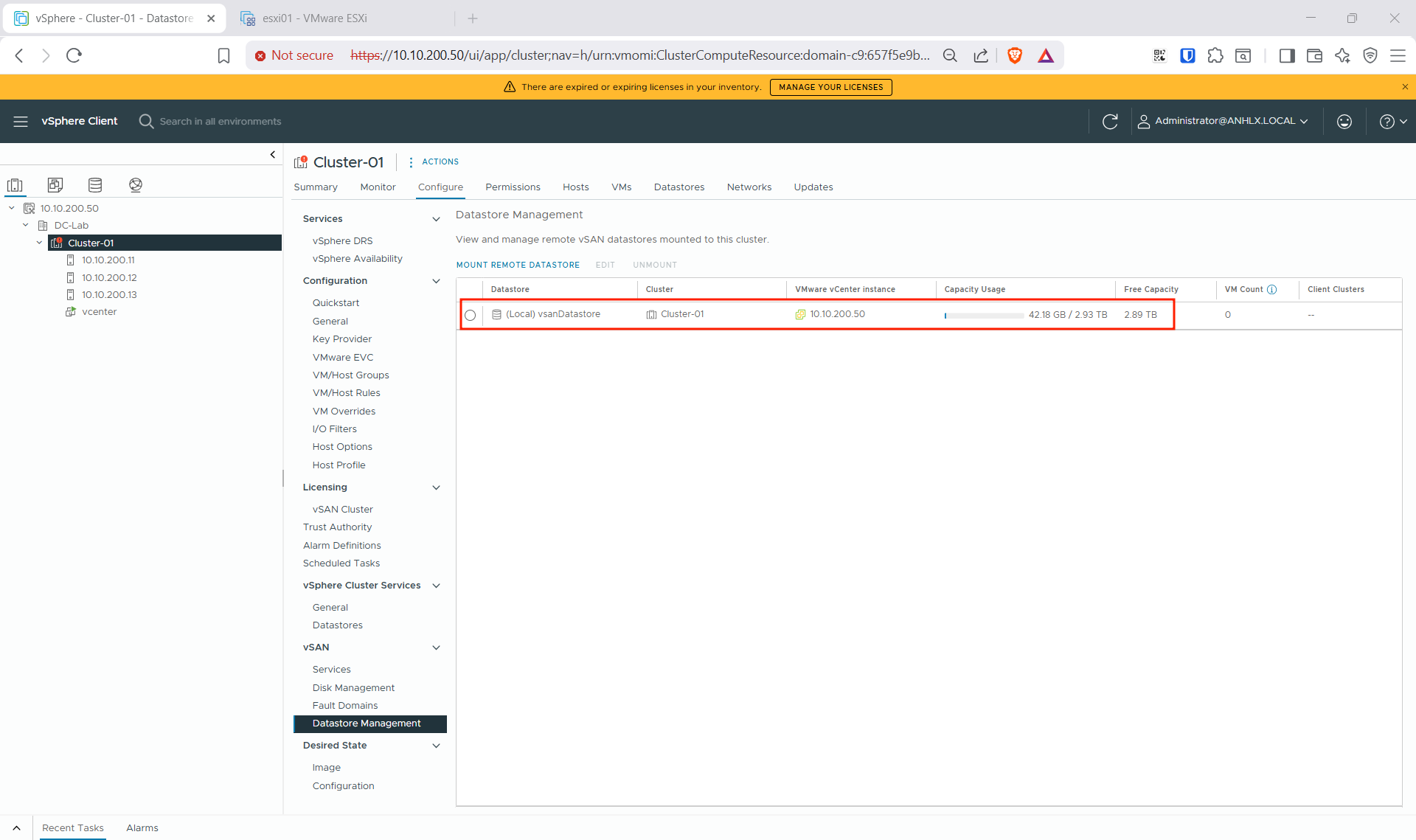Switch to the Hosts tab
Image resolution: width=1416 pixels, height=840 pixels.
[575, 187]
